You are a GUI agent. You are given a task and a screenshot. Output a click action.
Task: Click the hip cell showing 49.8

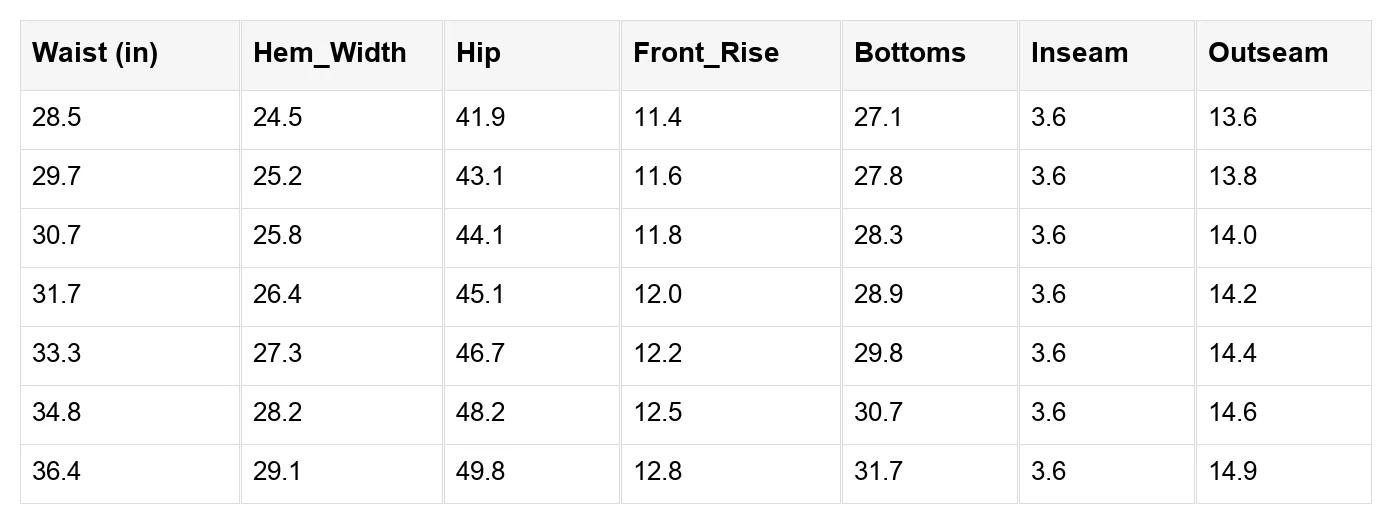point(532,474)
